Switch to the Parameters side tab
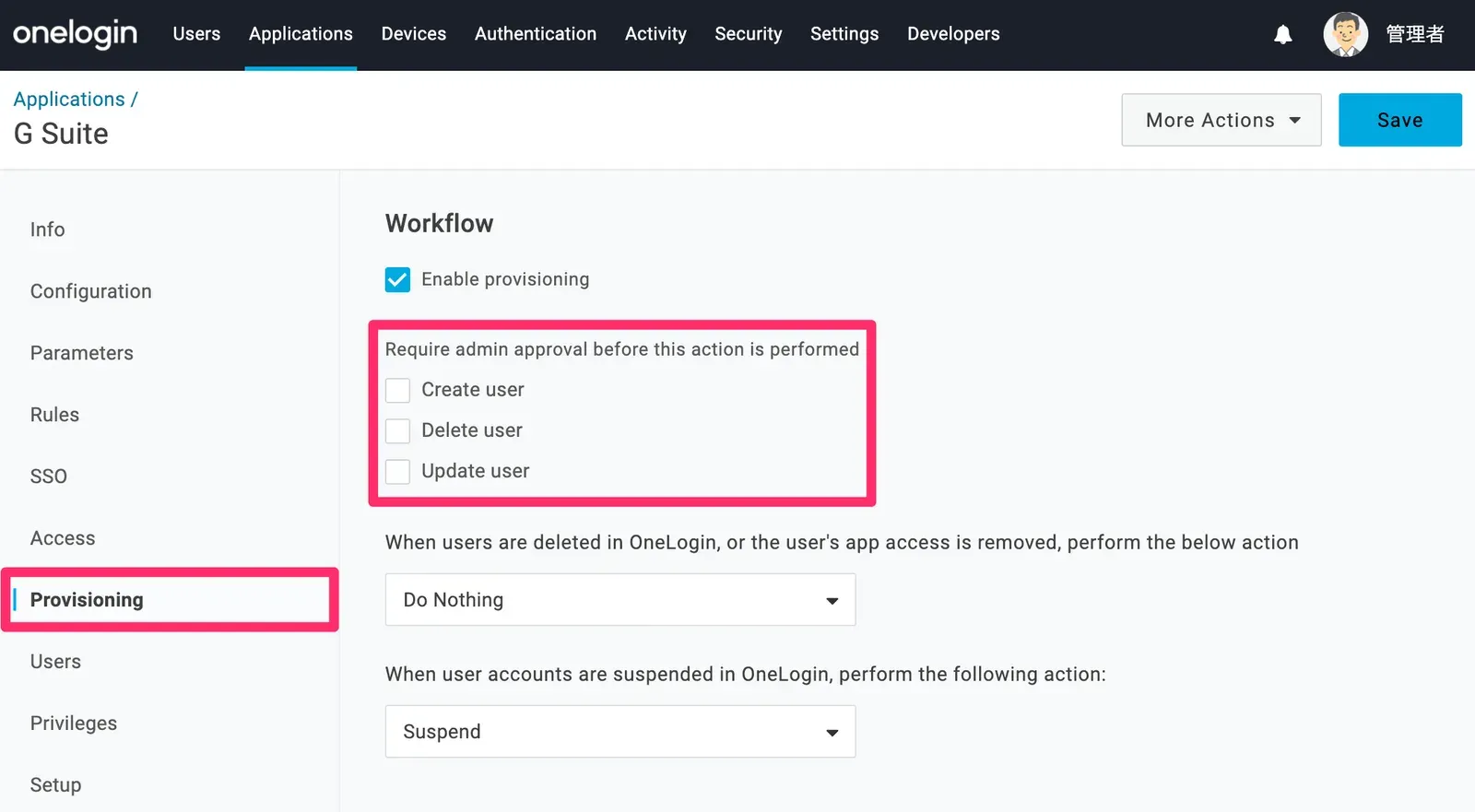 click(x=82, y=353)
